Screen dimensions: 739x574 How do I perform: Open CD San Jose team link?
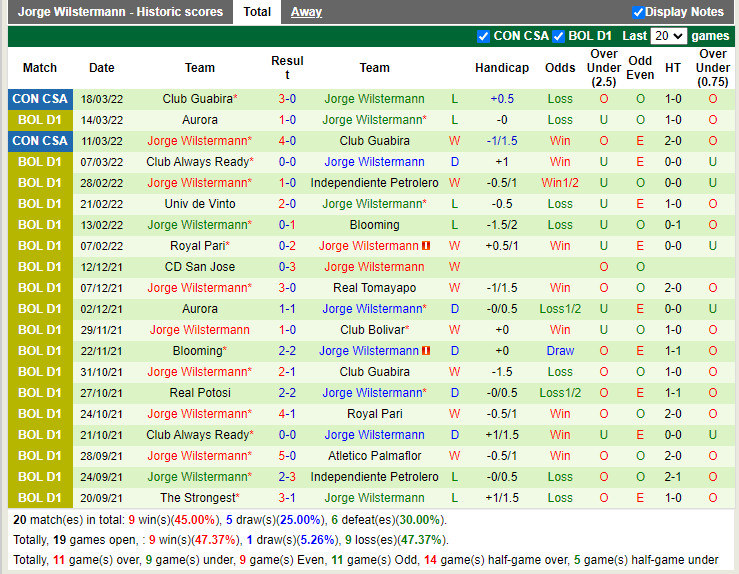click(x=200, y=267)
